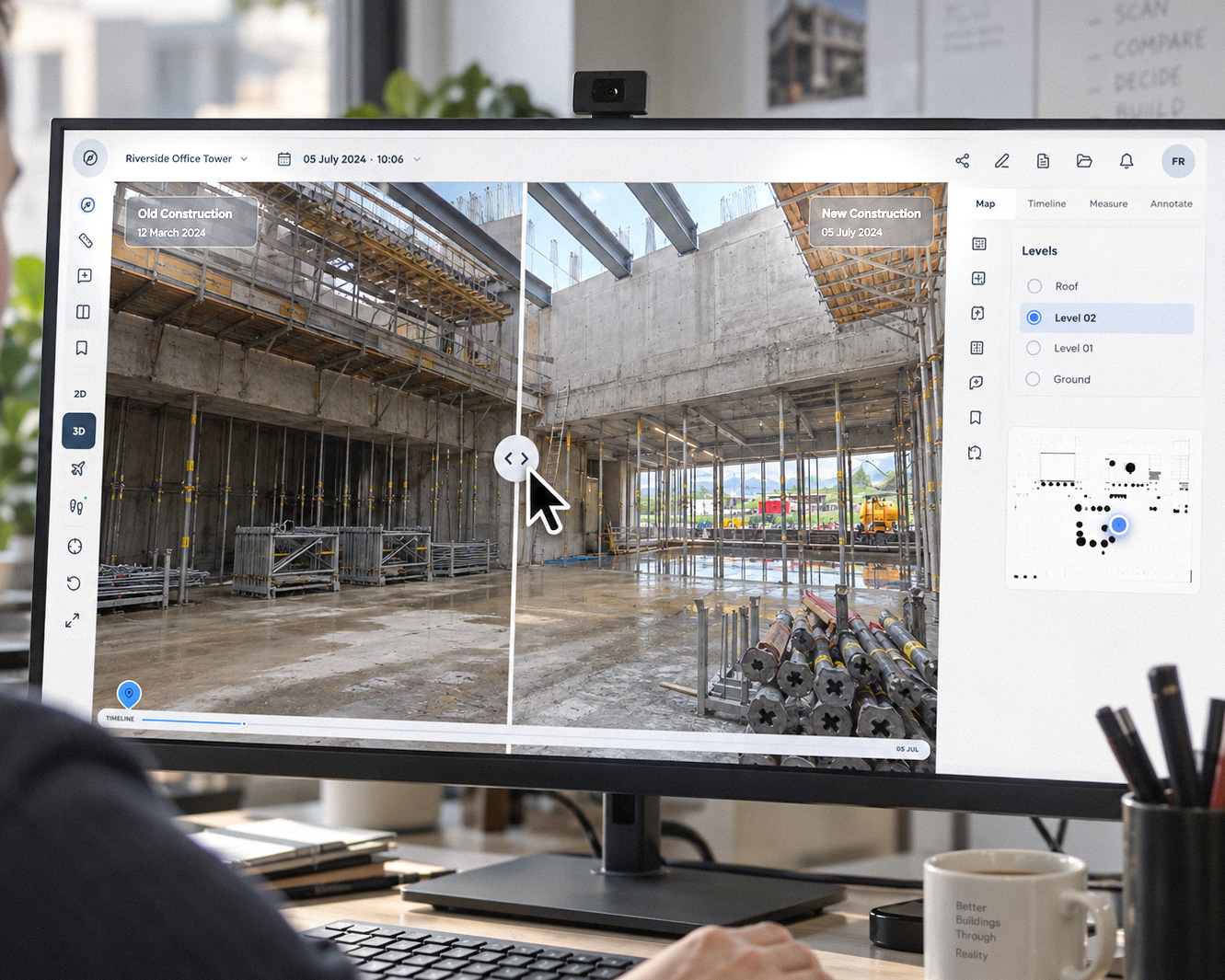This screenshot has height=980, width=1225.
Task: Activate the airplane fly-through mode
Action: tap(77, 469)
